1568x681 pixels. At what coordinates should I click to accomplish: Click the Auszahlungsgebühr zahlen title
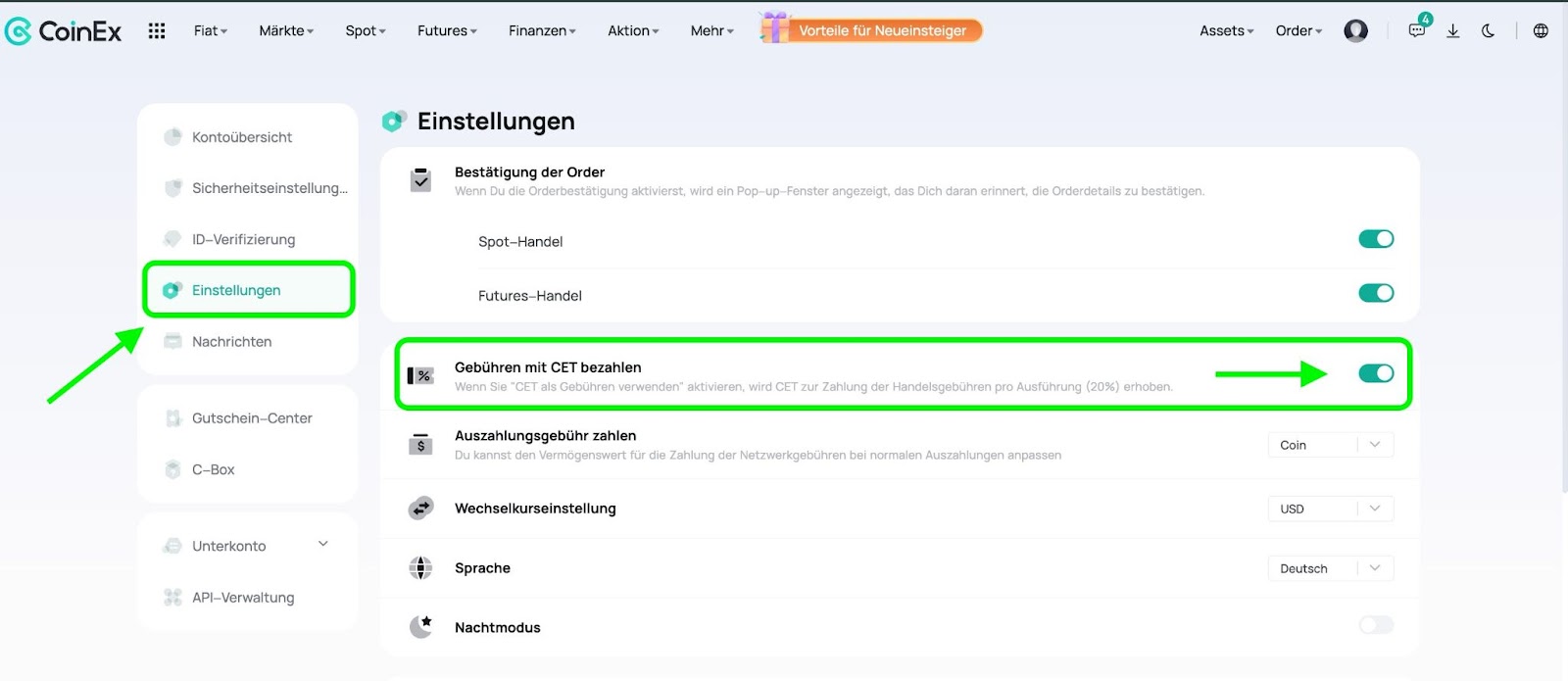tap(545, 435)
